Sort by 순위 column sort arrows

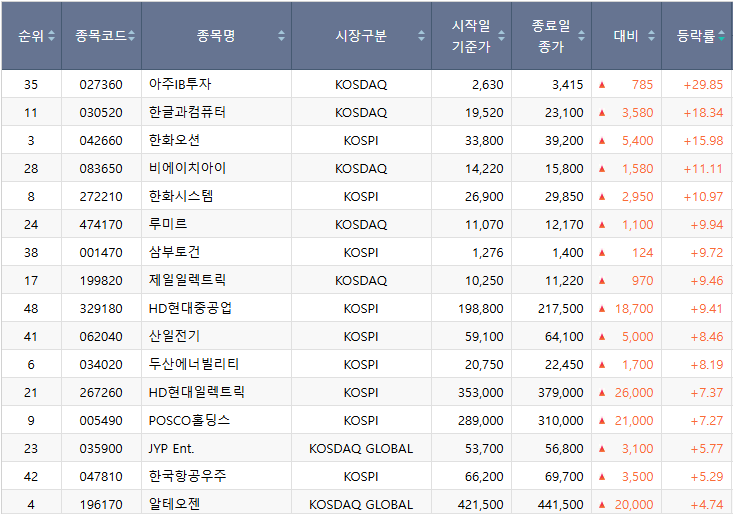click(x=51, y=36)
